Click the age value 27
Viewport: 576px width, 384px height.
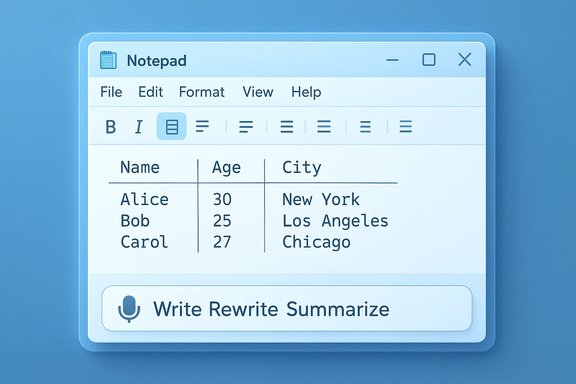coord(222,242)
